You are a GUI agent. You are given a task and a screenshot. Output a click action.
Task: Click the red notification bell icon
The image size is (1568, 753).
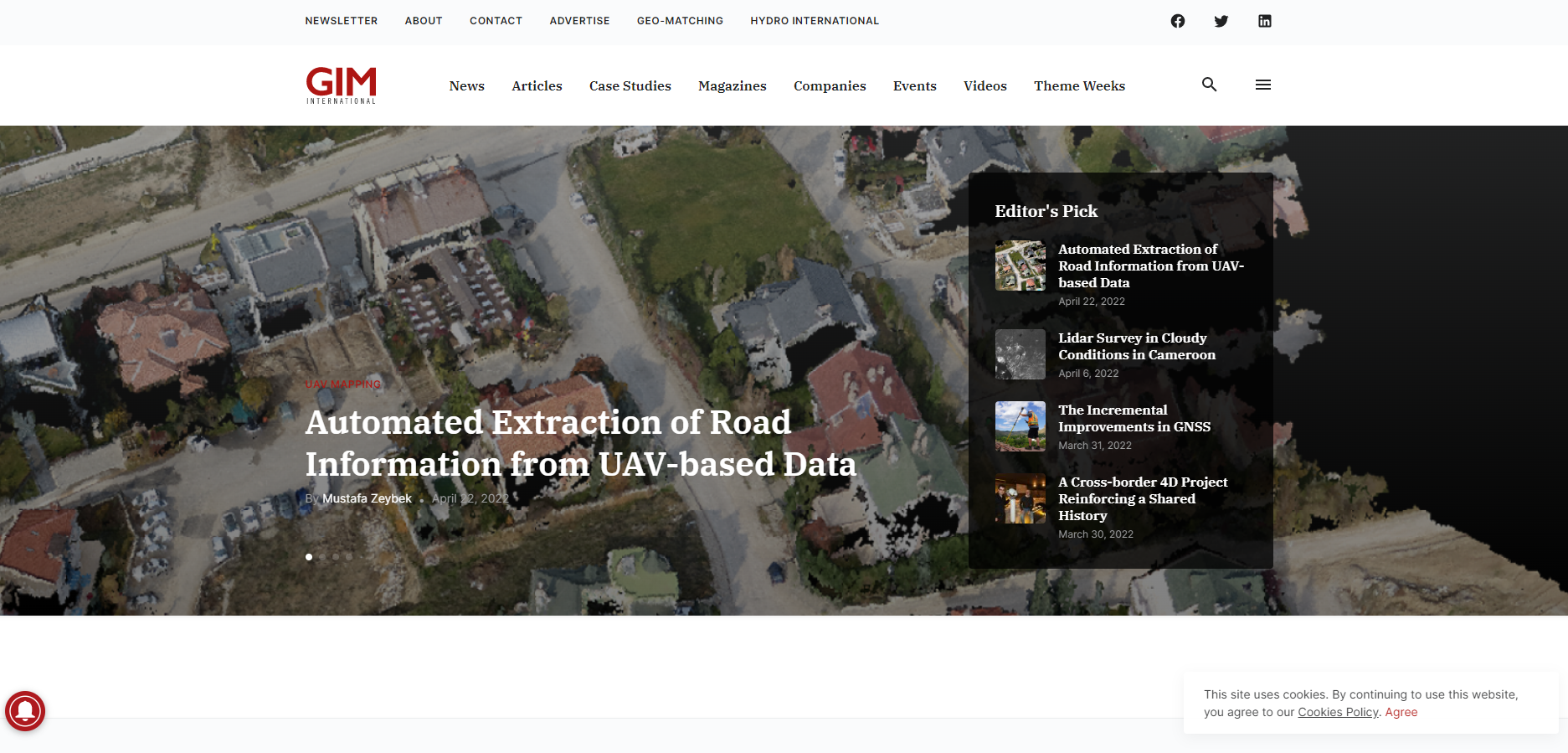[25, 711]
